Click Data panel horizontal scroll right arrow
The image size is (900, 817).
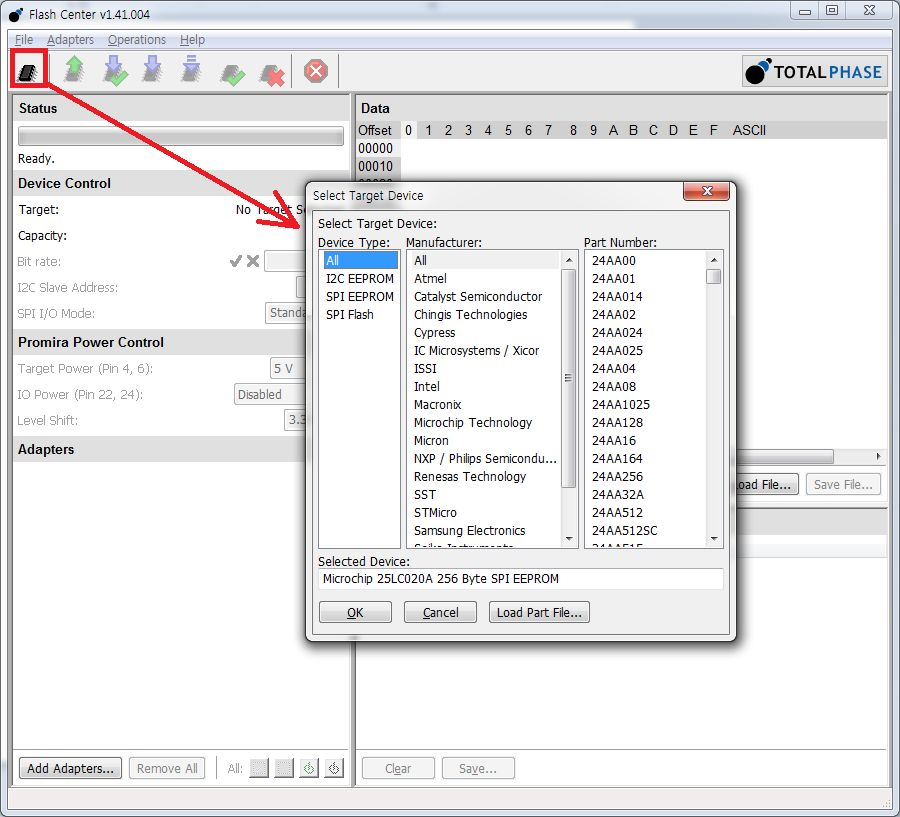(x=878, y=456)
